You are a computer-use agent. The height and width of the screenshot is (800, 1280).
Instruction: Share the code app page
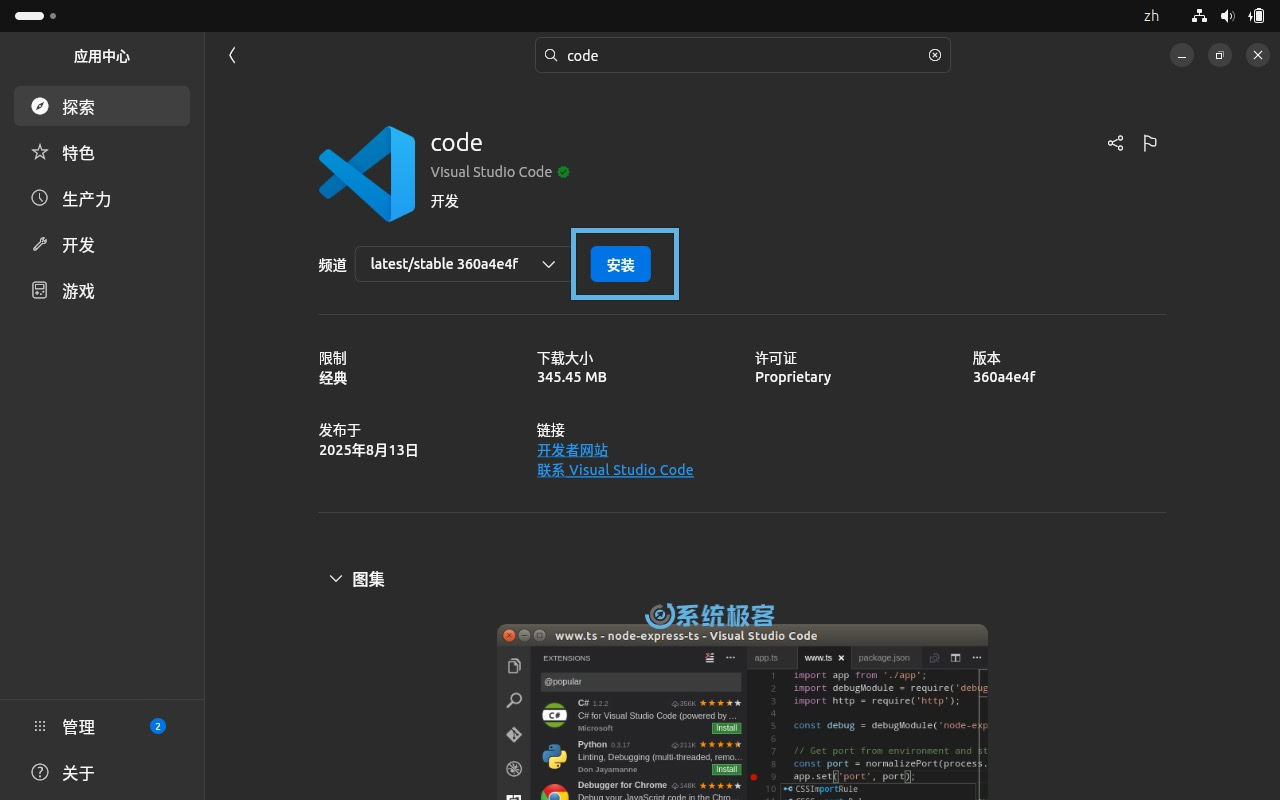coord(1116,143)
